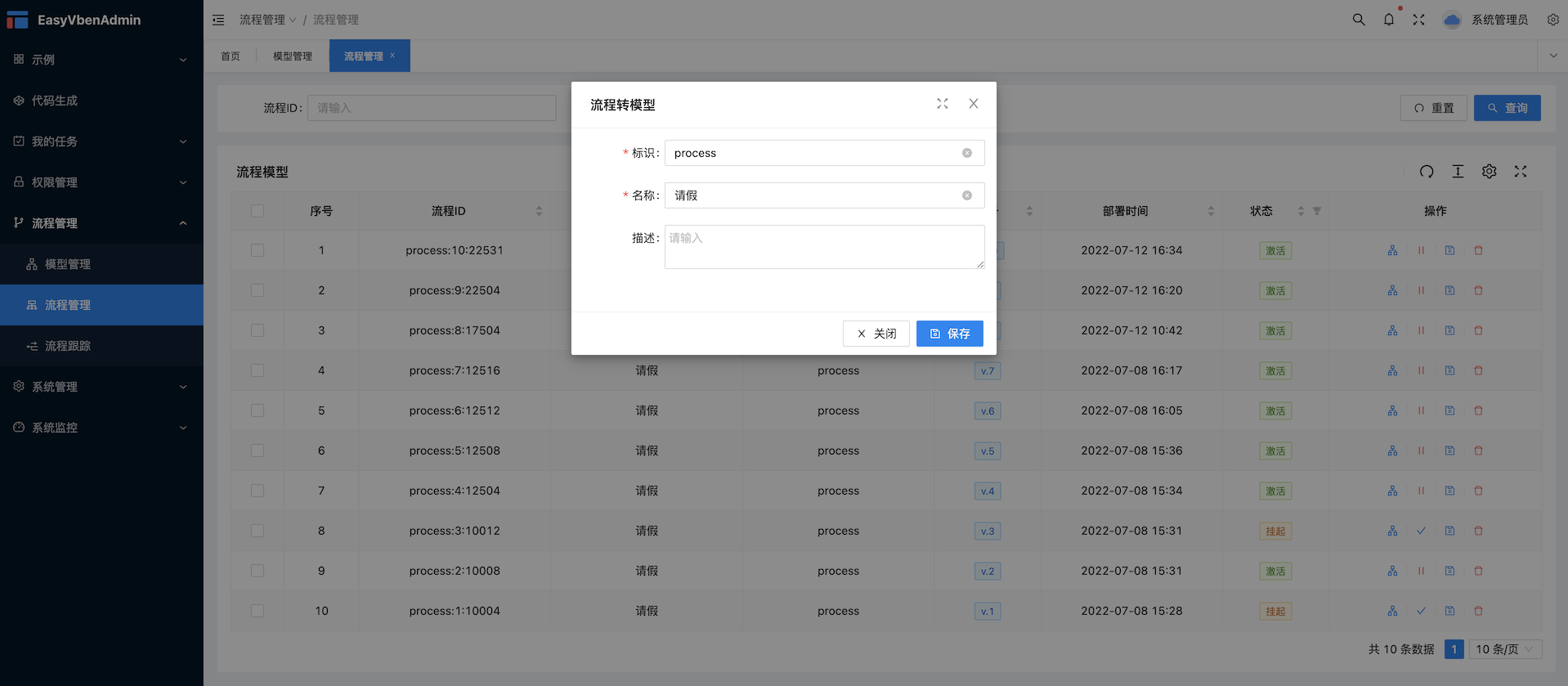This screenshot has width=1568, height=686.
Task: View flow diagram icon for row 7
Action: coord(1392,491)
